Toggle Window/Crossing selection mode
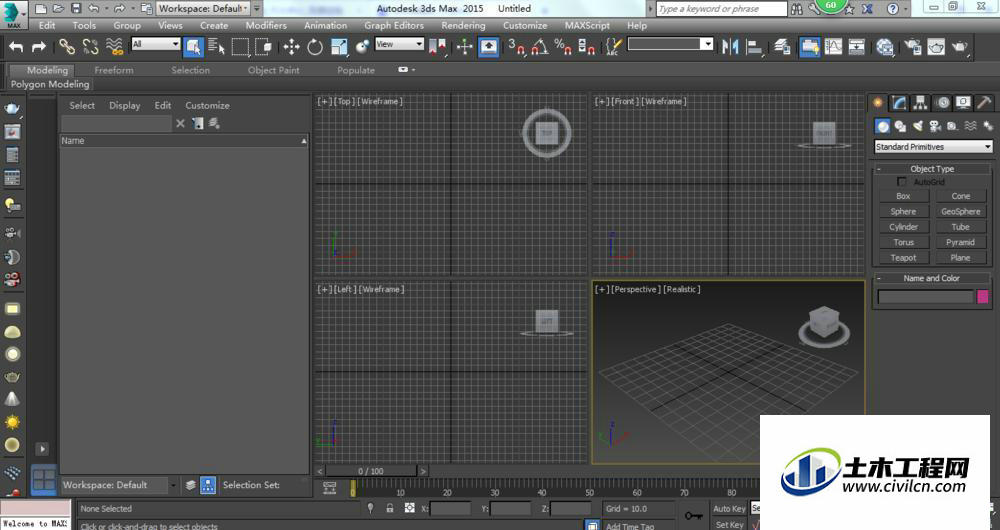Screen dimensions: 1000x530 click(x=263, y=47)
